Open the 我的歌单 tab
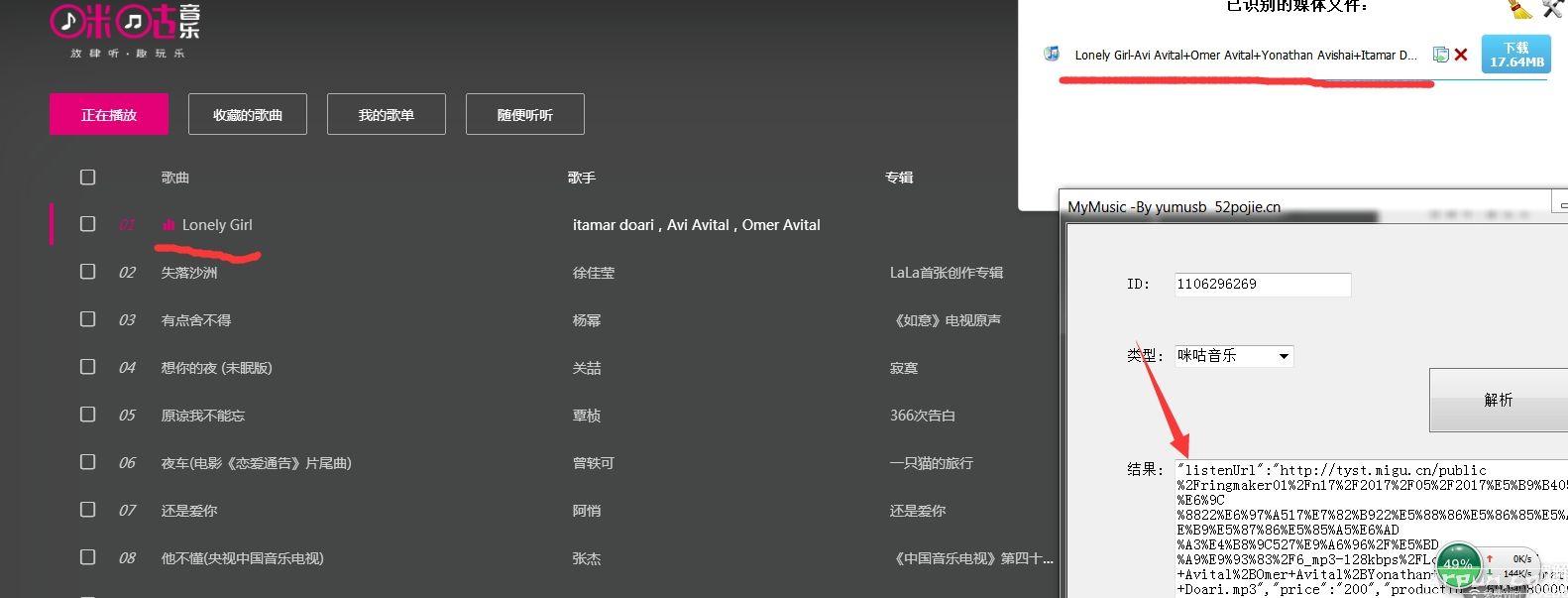This screenshot has height=598, width=1568. pos(387,114)
